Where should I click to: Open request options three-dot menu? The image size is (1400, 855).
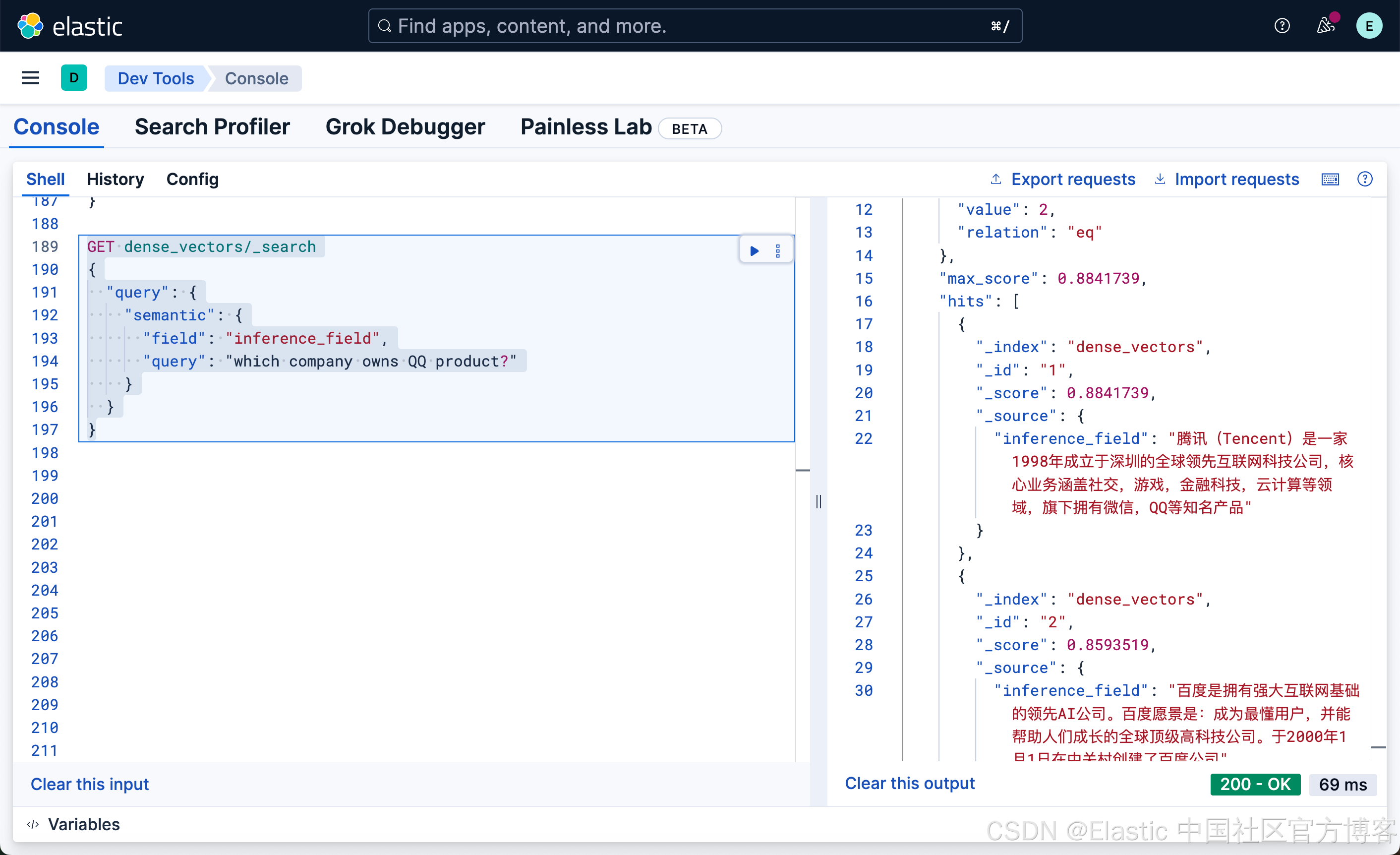tap(778, 251)
